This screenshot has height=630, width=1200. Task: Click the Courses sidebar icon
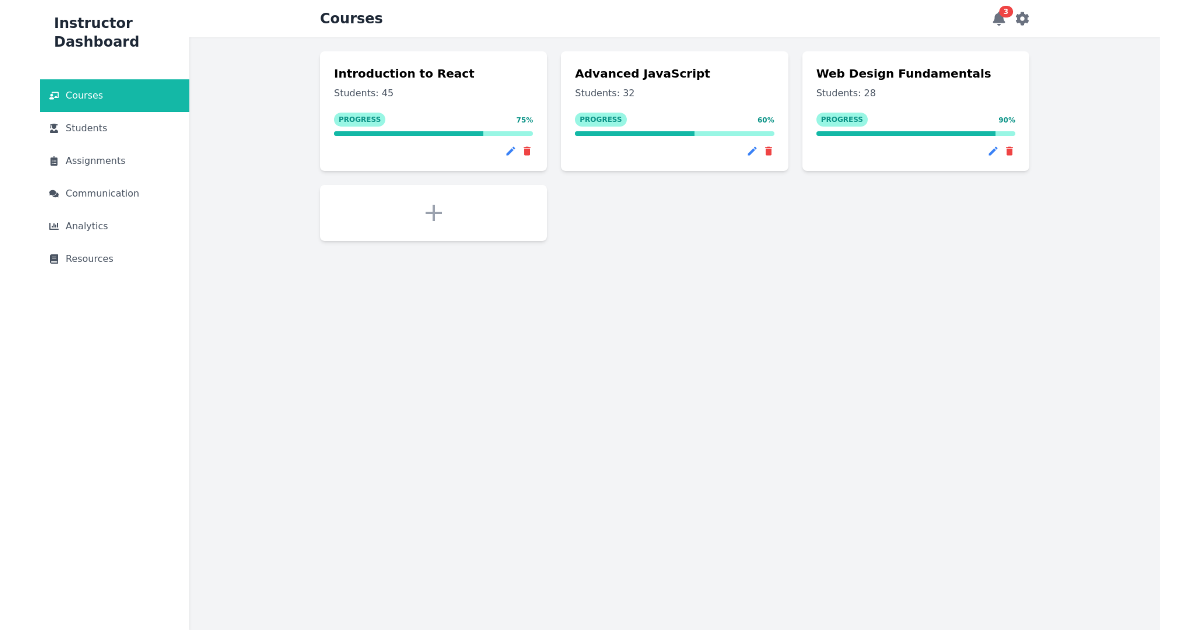[x=53, y=95]
